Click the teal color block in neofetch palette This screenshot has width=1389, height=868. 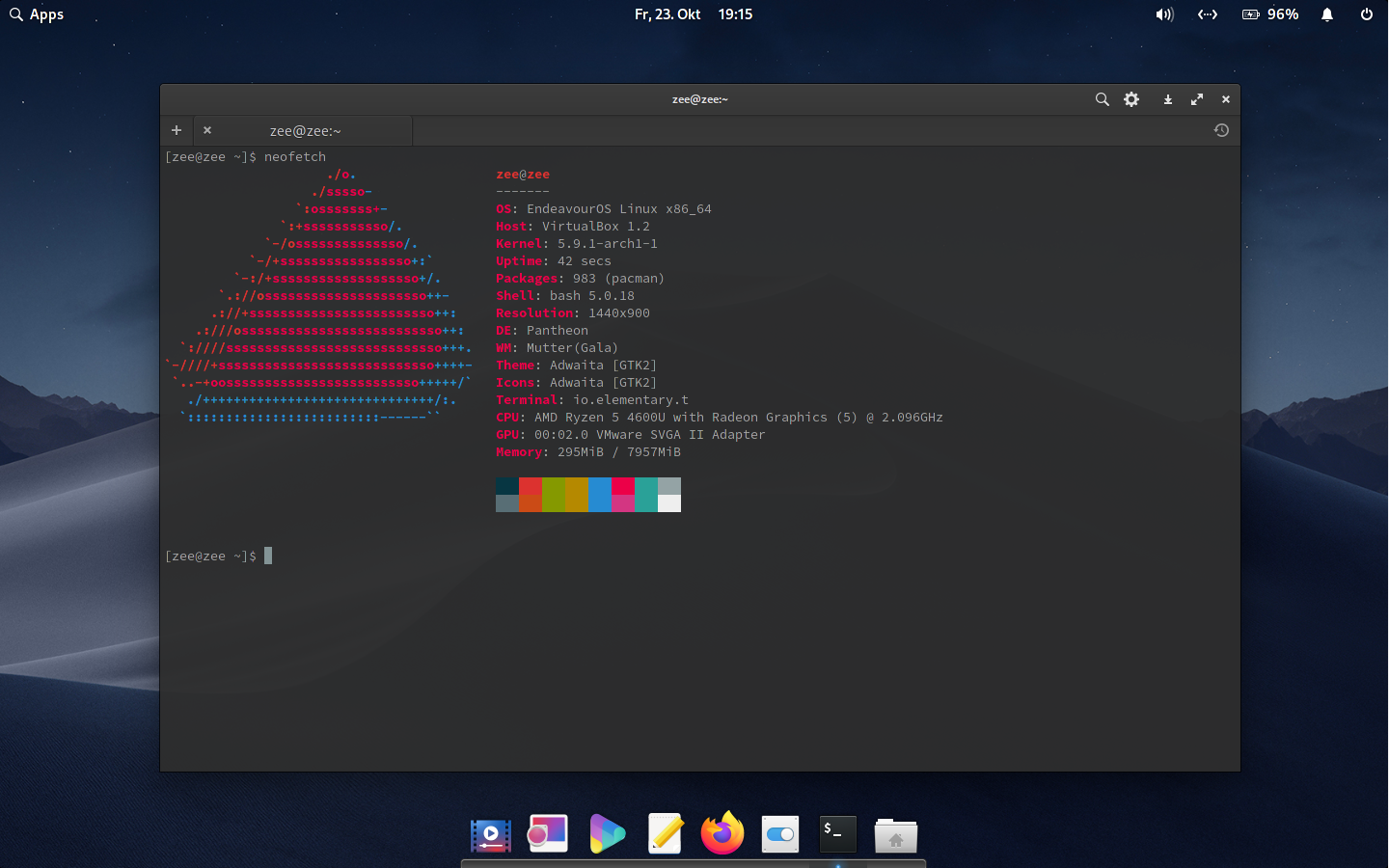tap(646, 495)
